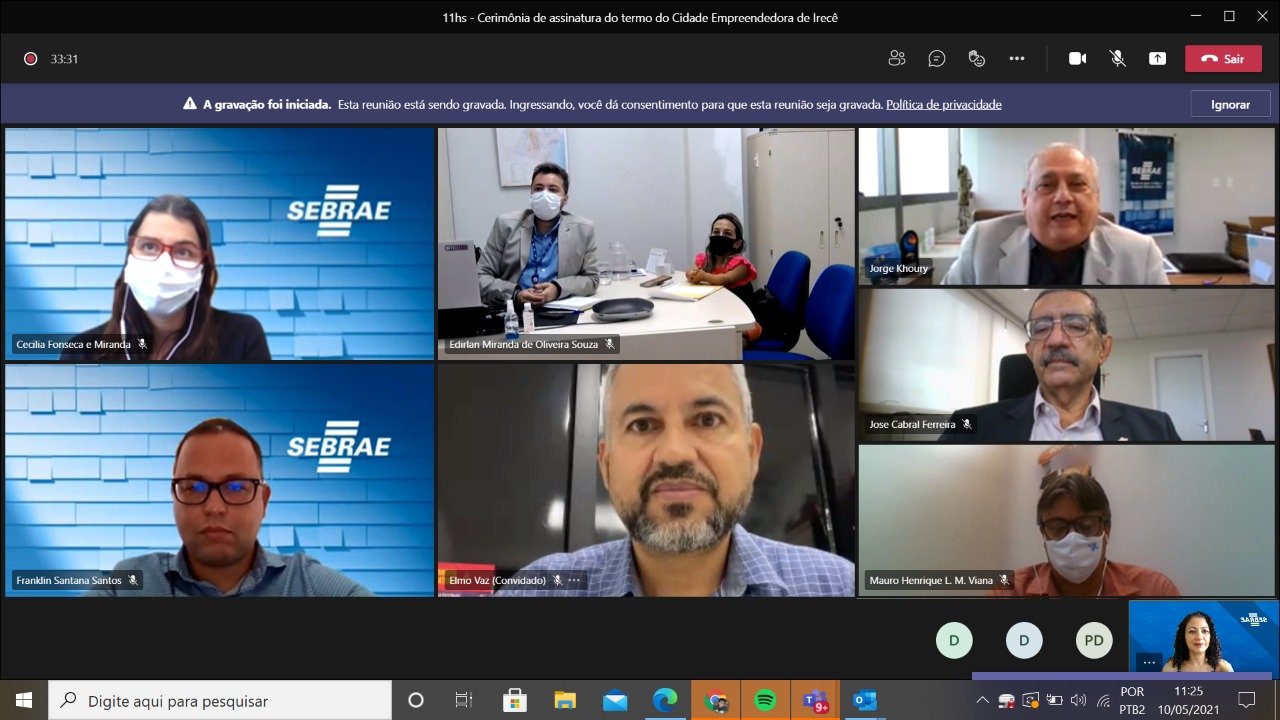Open the share content tray icon
Viewport: 1280px width, 720px height.
coord(1157,59)
